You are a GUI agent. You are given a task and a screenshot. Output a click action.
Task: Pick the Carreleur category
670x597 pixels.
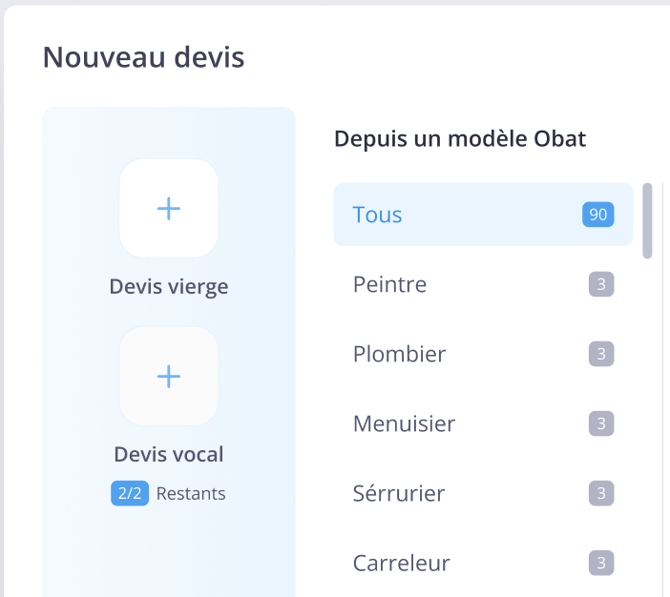401,563
